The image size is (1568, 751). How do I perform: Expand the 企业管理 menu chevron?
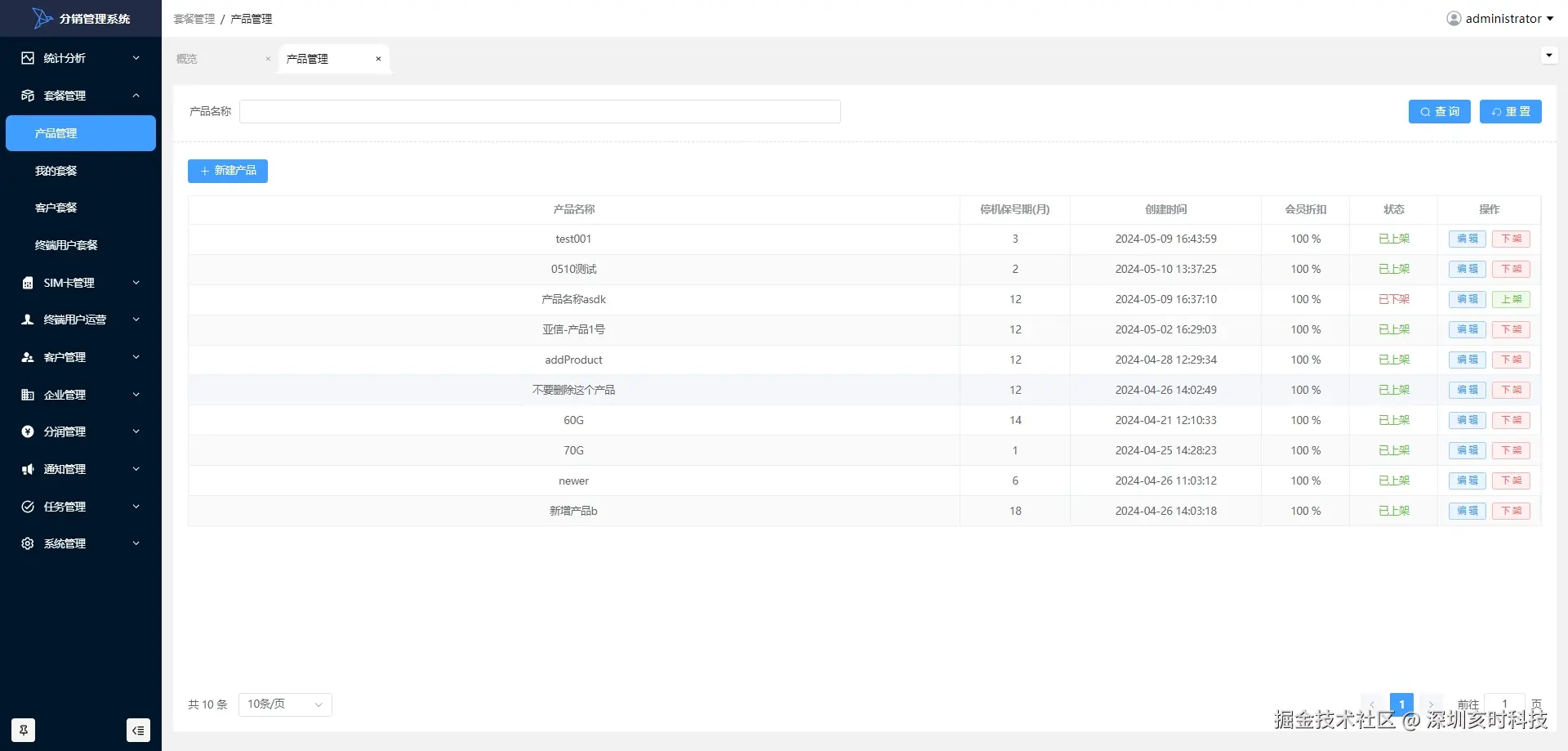tap(136, 395)
